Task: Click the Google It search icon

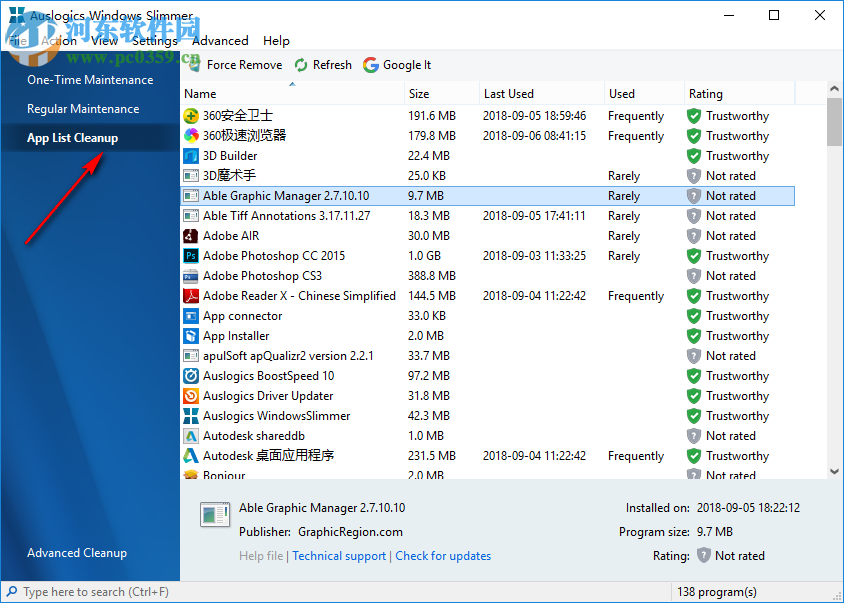Action: tap(371, 64)
